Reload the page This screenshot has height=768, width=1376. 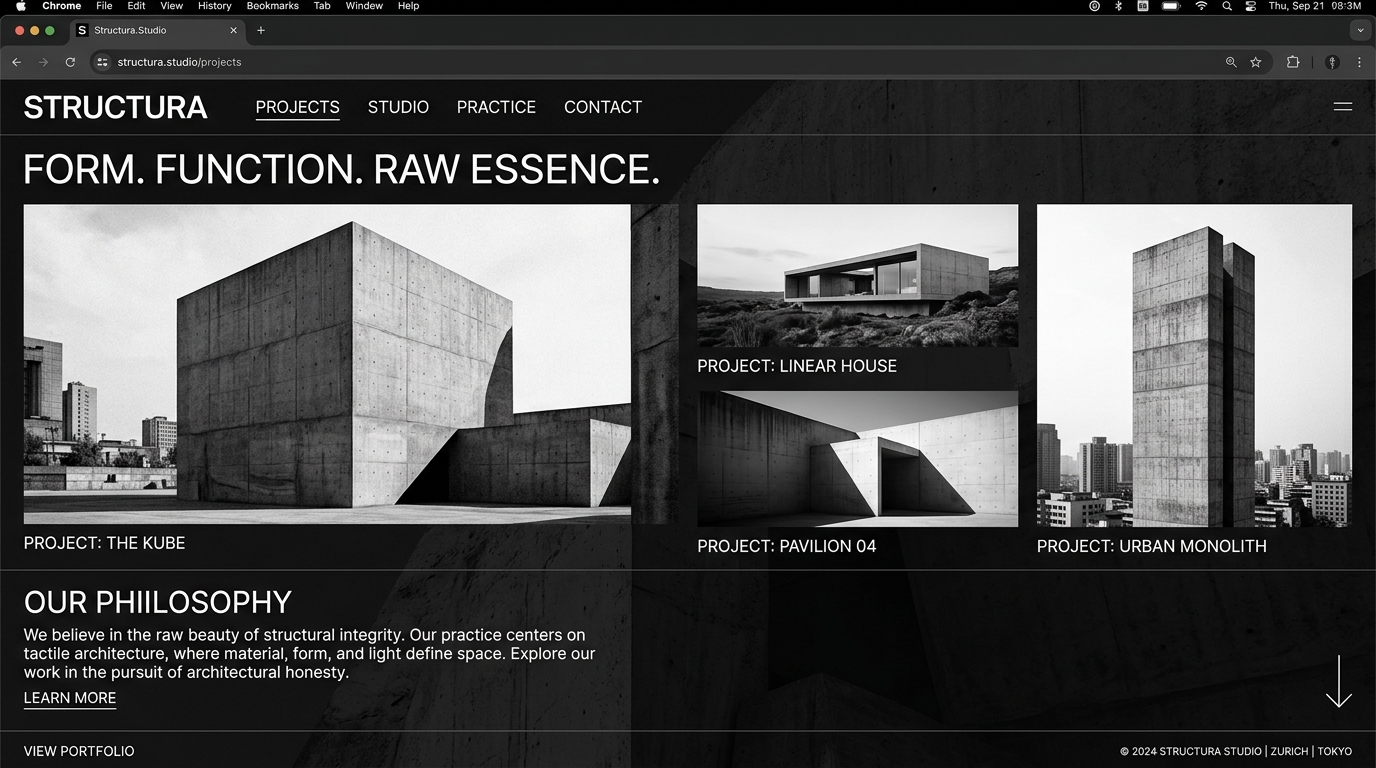70,62
